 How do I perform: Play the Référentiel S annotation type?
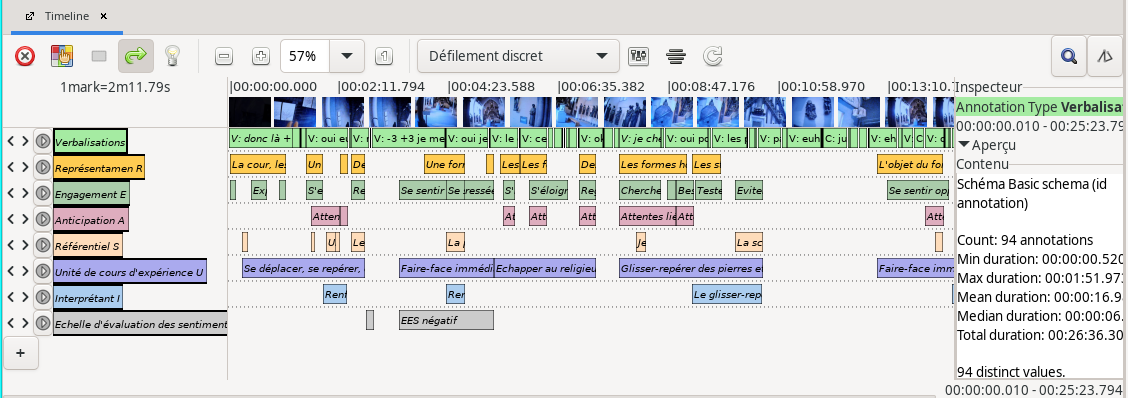(42, 245)
